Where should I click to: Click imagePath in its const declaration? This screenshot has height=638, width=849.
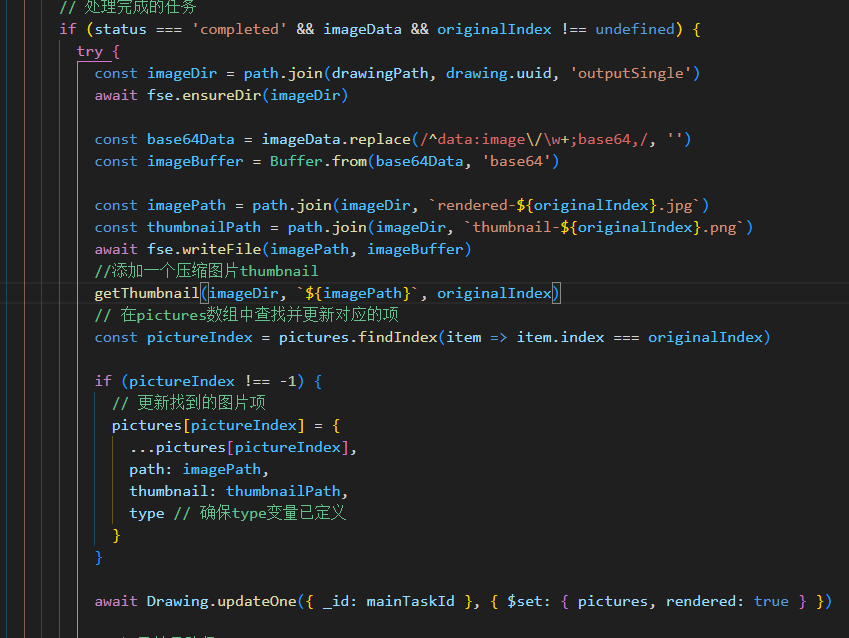(186, 205)
